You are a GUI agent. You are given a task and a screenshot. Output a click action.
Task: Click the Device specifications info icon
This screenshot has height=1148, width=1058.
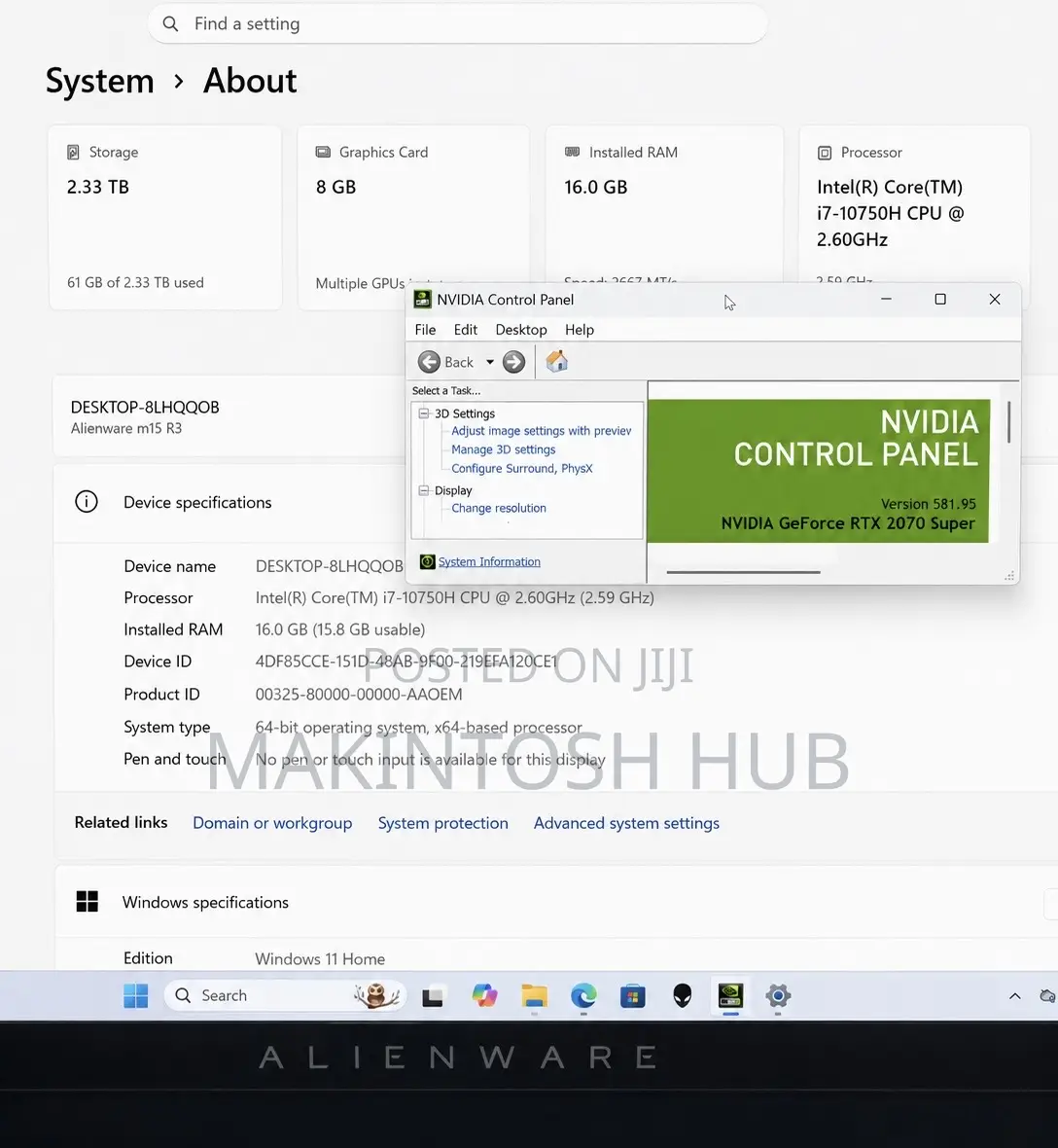point(87,501)
